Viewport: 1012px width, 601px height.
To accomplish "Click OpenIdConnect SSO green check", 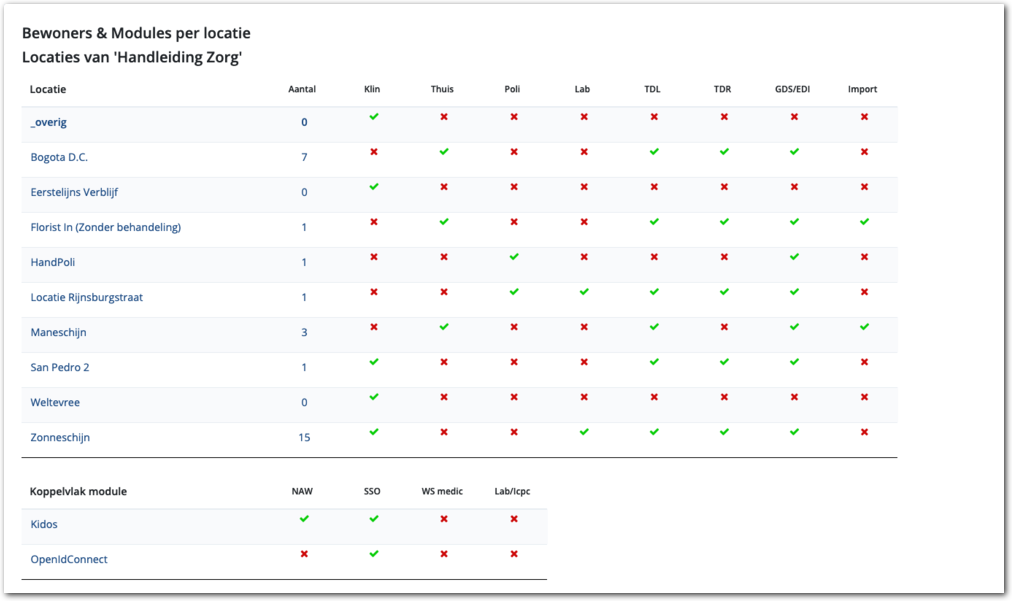I will click(374, 554).
